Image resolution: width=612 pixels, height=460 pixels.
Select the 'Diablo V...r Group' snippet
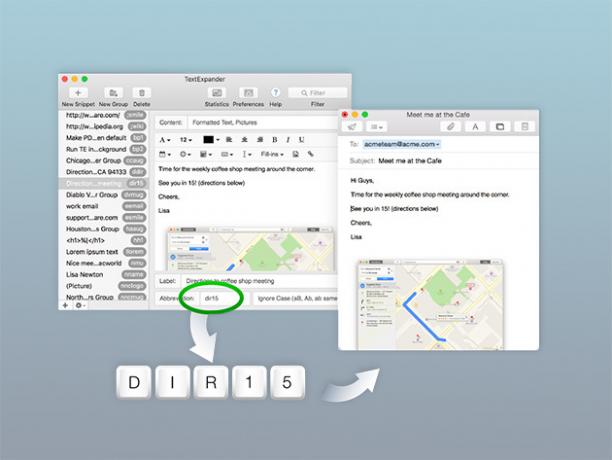tap(104, 195)
